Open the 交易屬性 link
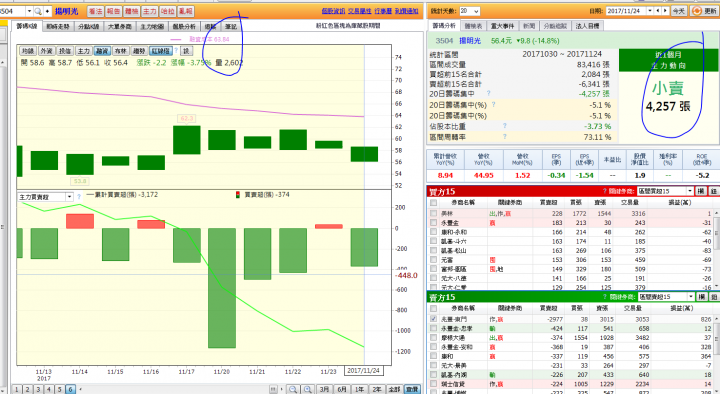 click(x=359, y=11)
